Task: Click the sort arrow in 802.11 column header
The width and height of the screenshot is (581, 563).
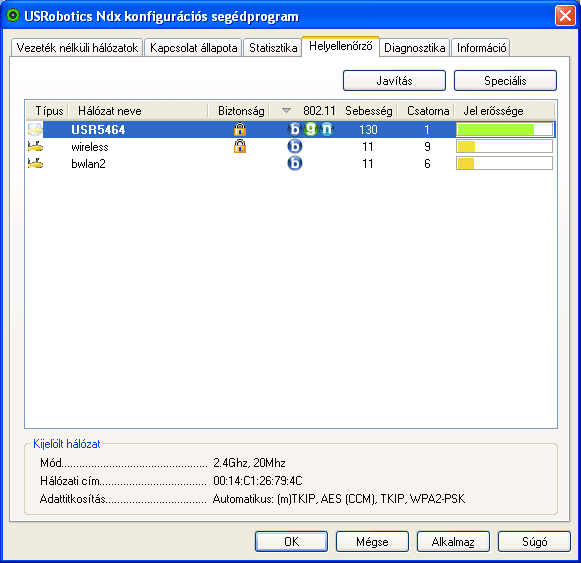Action: pos(286,110)
